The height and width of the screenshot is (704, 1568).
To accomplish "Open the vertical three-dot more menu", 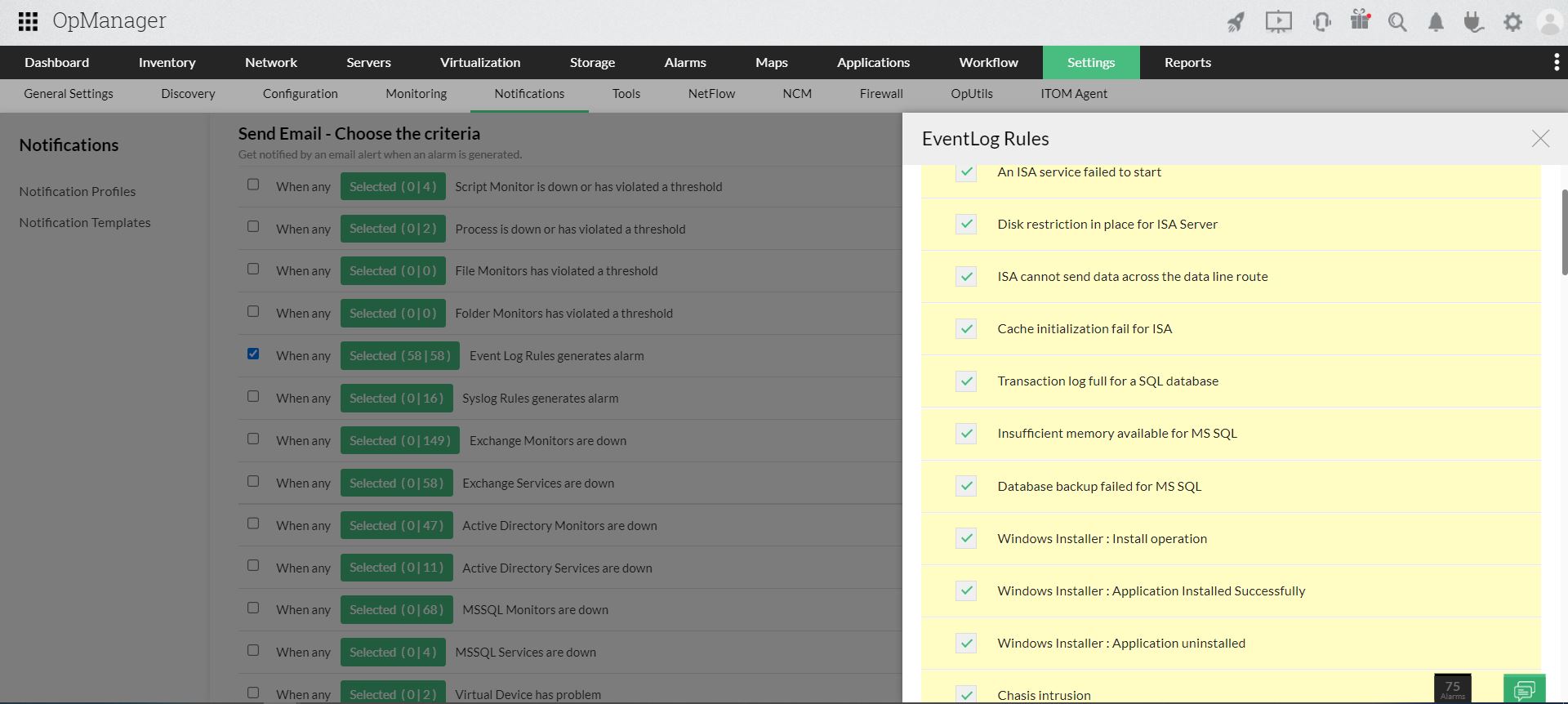I will tap(1557, 62).
